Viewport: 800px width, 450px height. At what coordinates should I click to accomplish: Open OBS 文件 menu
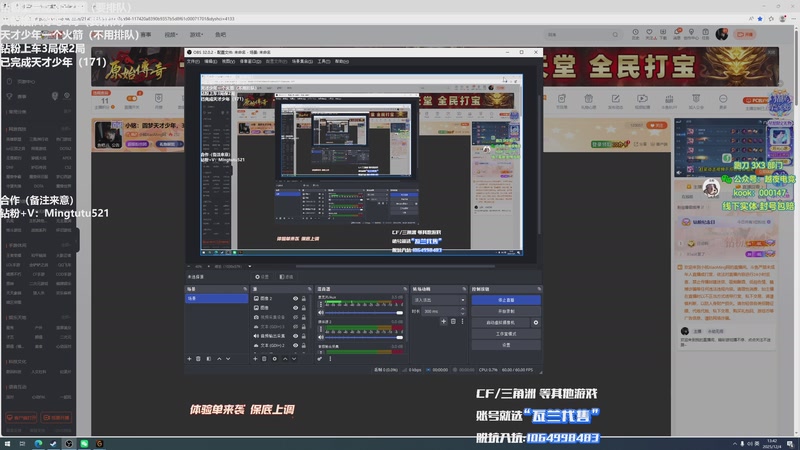193,61
